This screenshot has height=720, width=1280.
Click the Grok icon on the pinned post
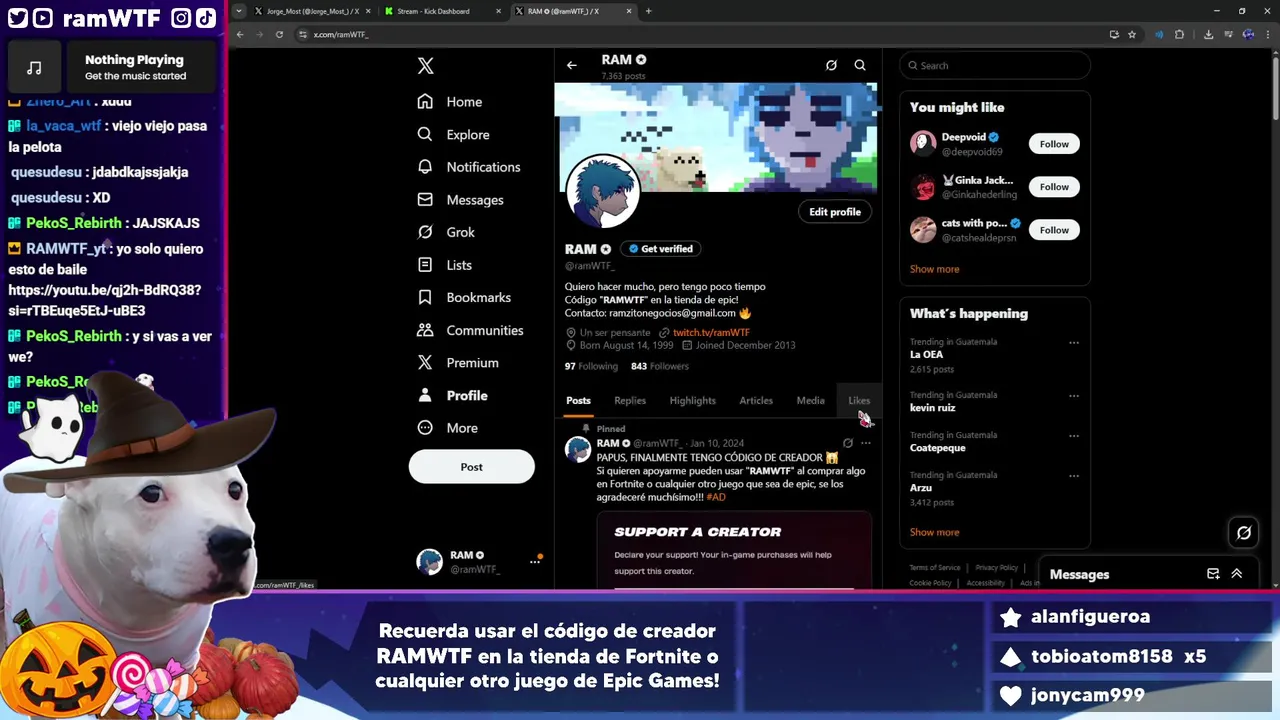click(x=848, y=443)
